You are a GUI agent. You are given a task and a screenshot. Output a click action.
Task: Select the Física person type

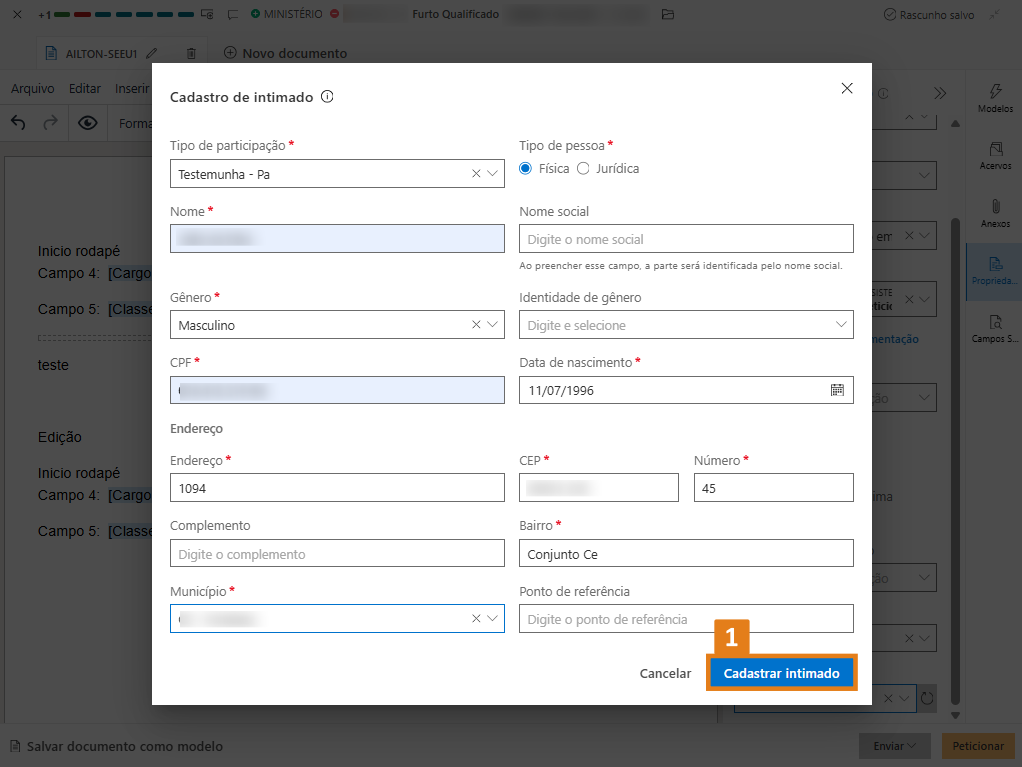coord(526,169)
